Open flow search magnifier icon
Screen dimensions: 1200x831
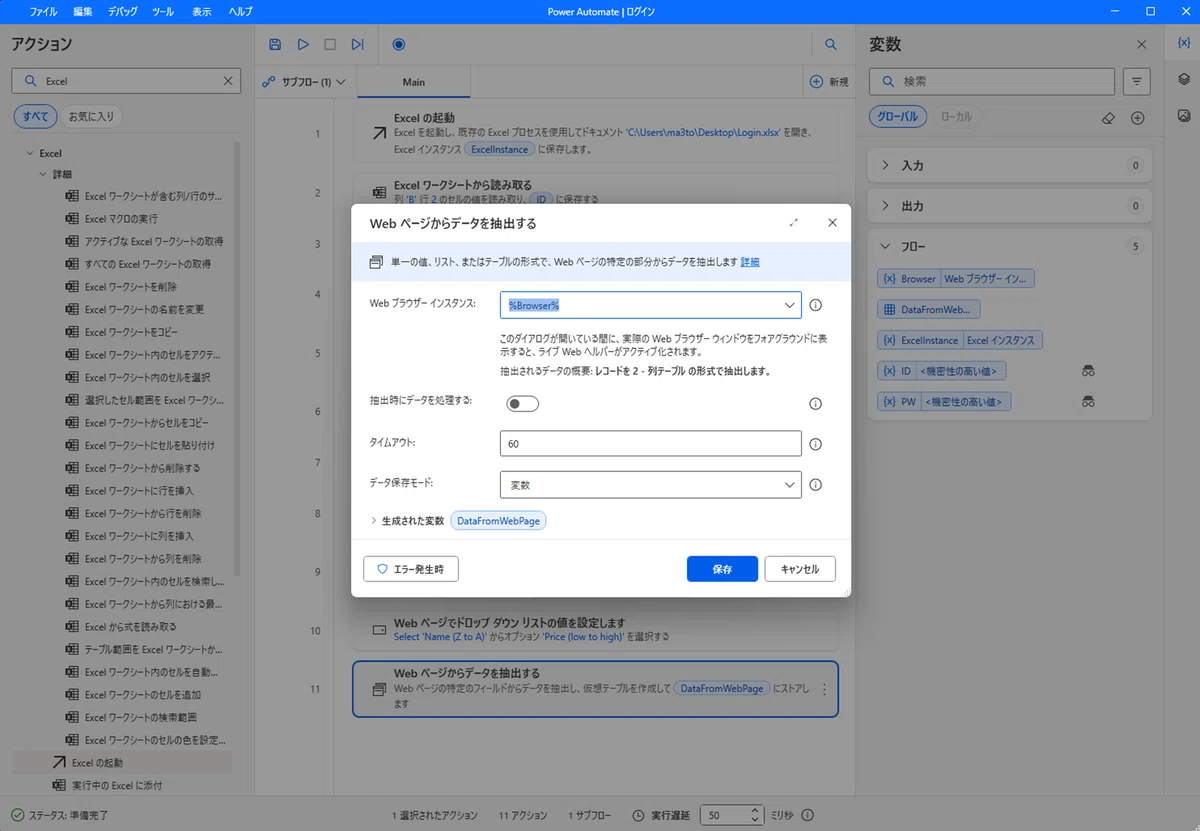(831, 44)
